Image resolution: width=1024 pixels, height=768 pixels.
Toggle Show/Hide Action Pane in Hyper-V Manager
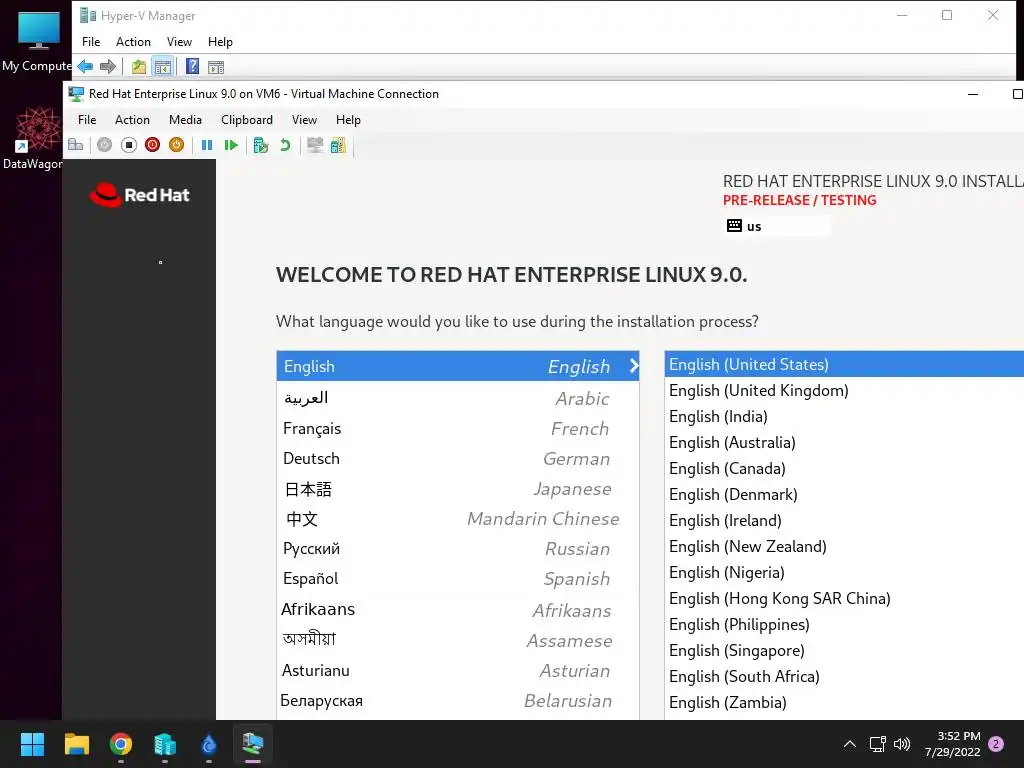tap(216, 67)
